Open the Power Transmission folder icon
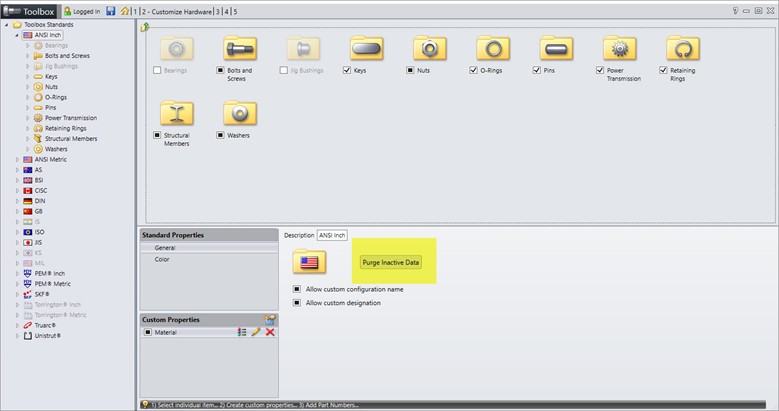The height and width of the screenshot is (411, 779). [619, 48]
